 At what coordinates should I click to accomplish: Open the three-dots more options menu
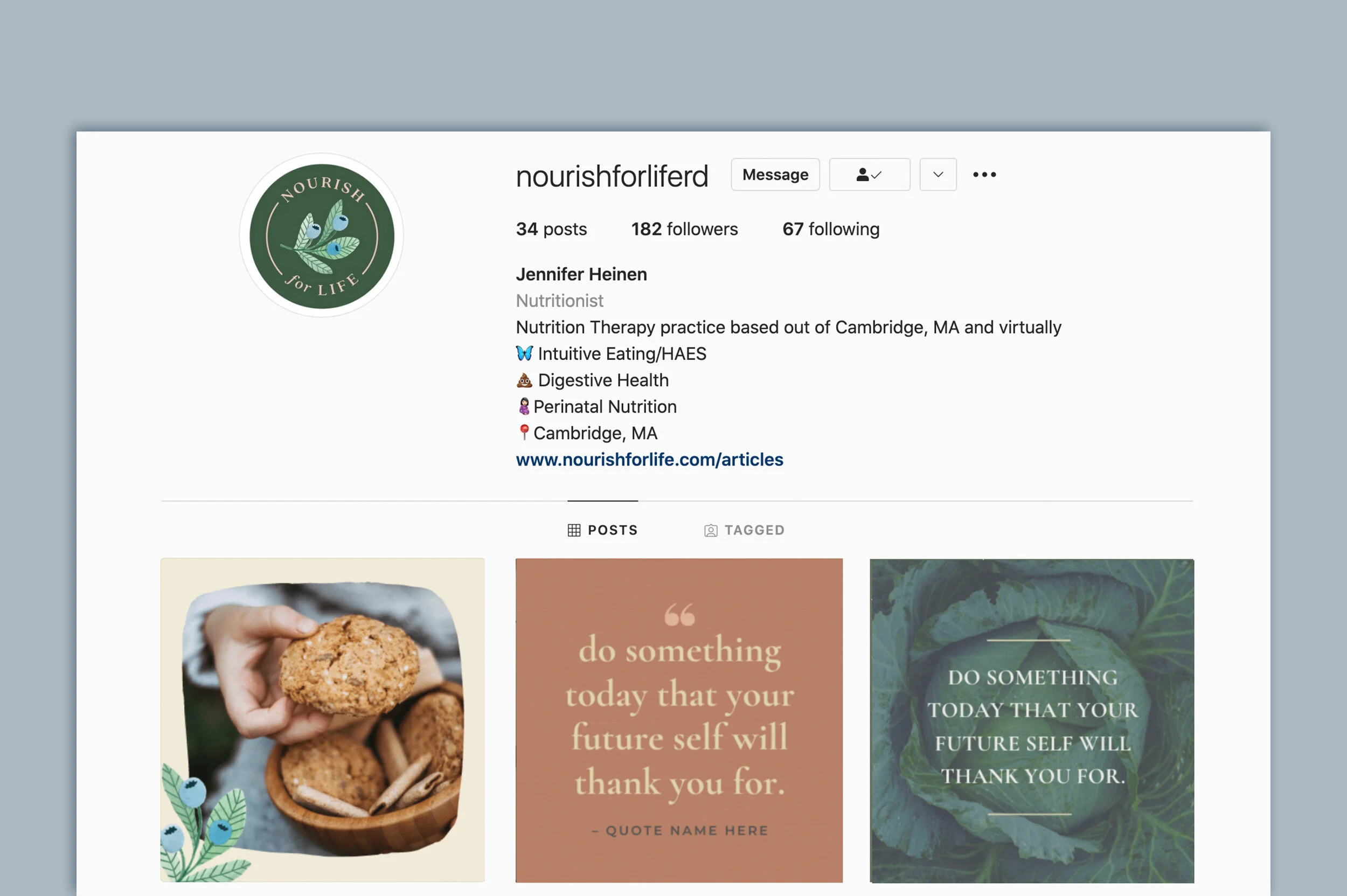(x=984, y=175)
